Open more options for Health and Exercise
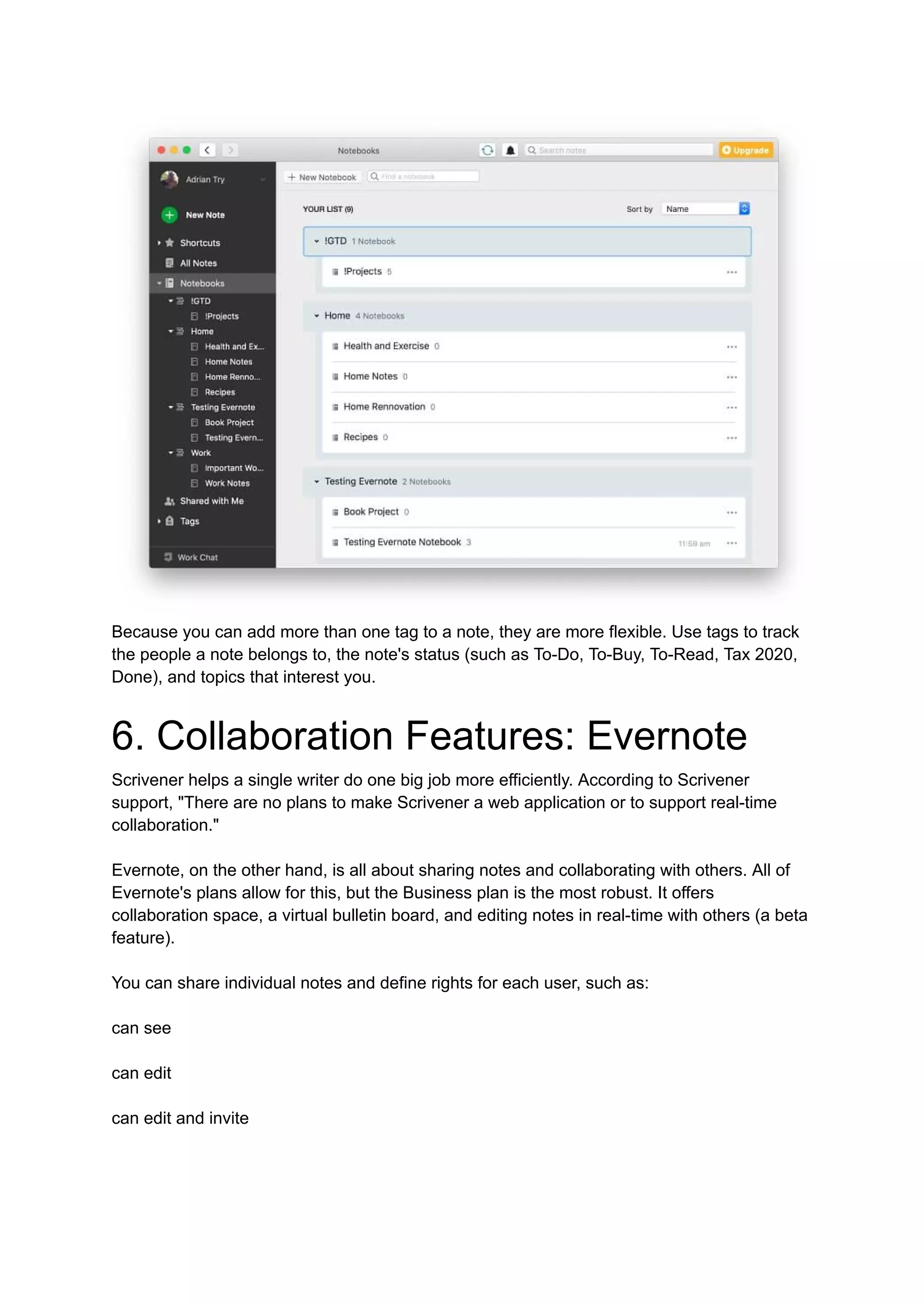The height and width of the screenshot is (1305, 924). (x=732, y=346)
